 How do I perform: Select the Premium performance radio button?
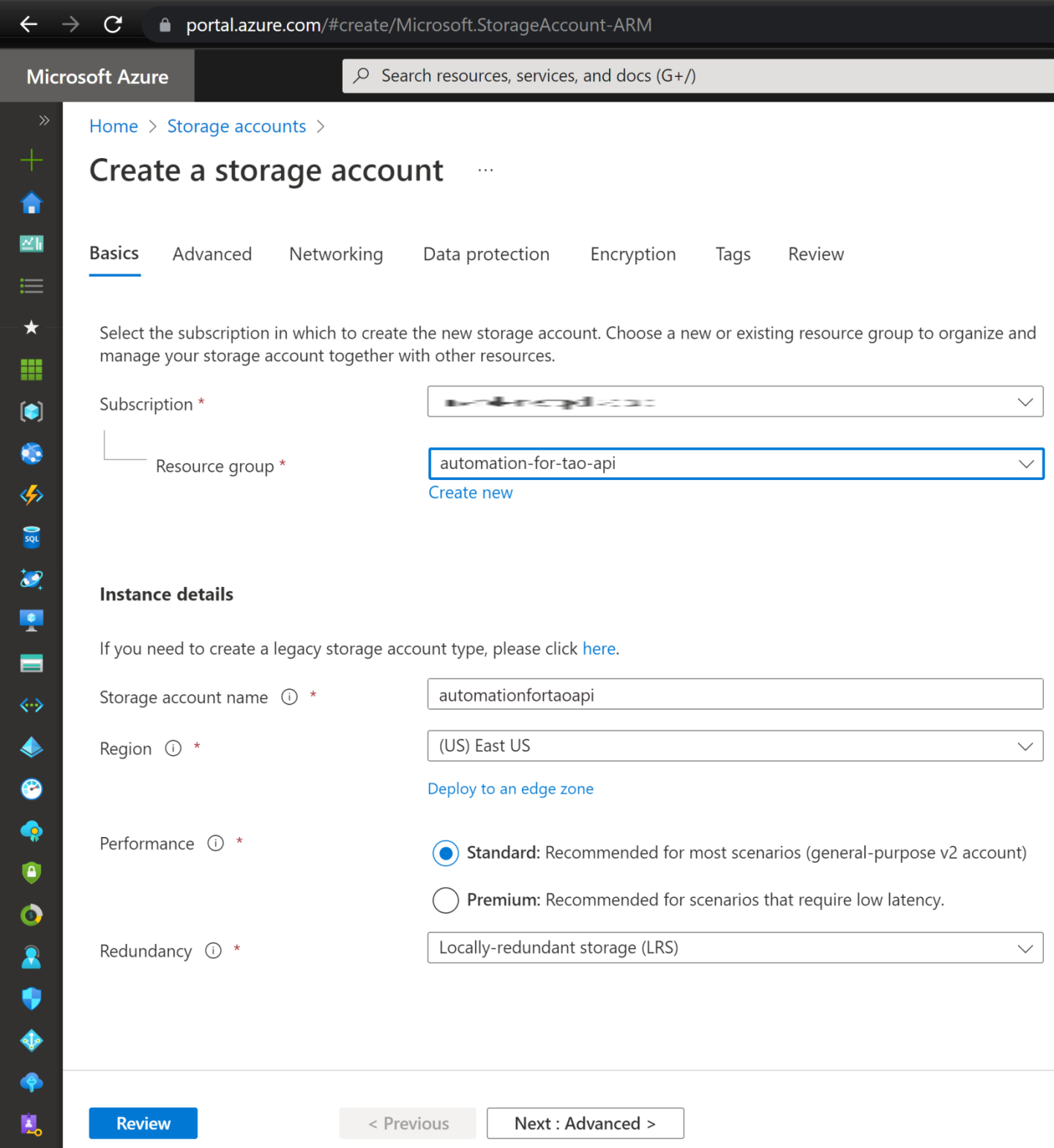tap(446, 900)
